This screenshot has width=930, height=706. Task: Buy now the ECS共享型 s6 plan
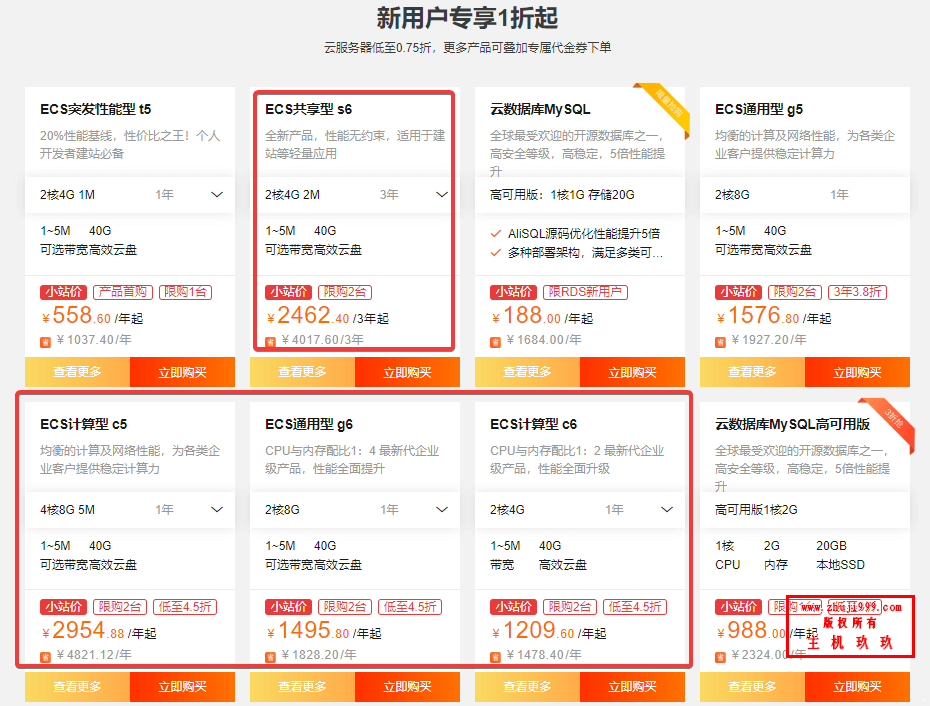point(407,372)
